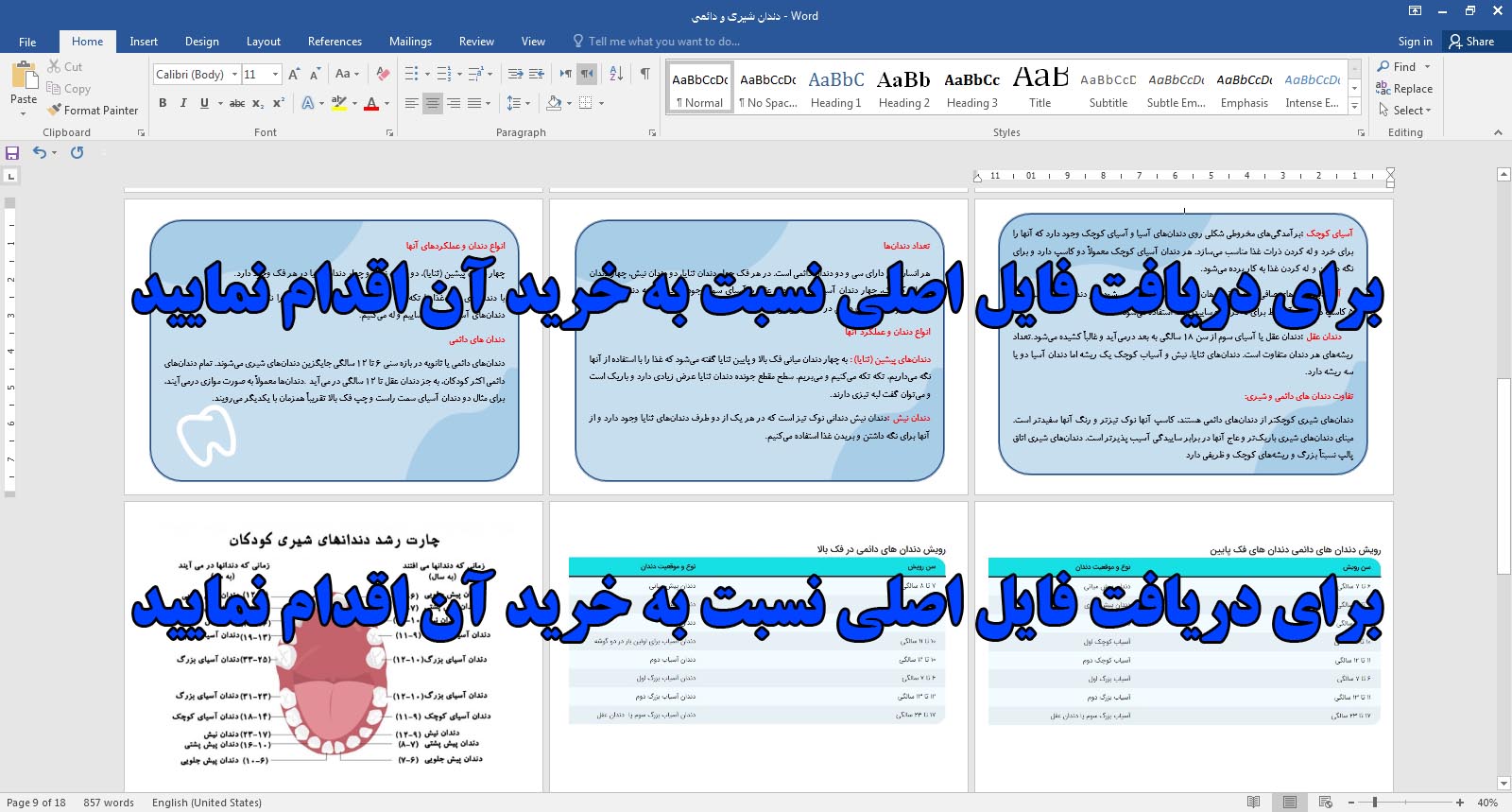Toggle Show/Hide paragraph marks
The image size is (1512, 812).
point(644,74)
